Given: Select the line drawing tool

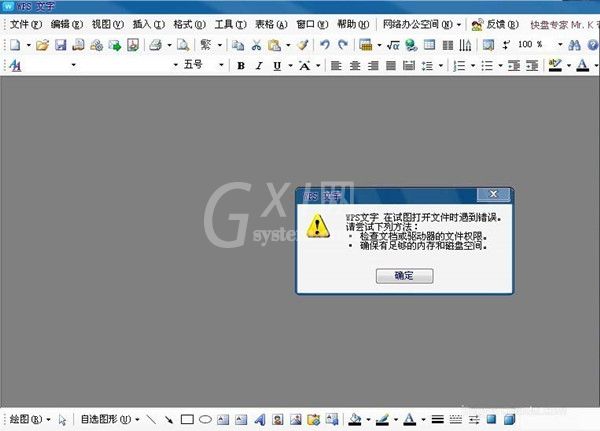Looking at the screenshot, I should [x=151, y=420].
